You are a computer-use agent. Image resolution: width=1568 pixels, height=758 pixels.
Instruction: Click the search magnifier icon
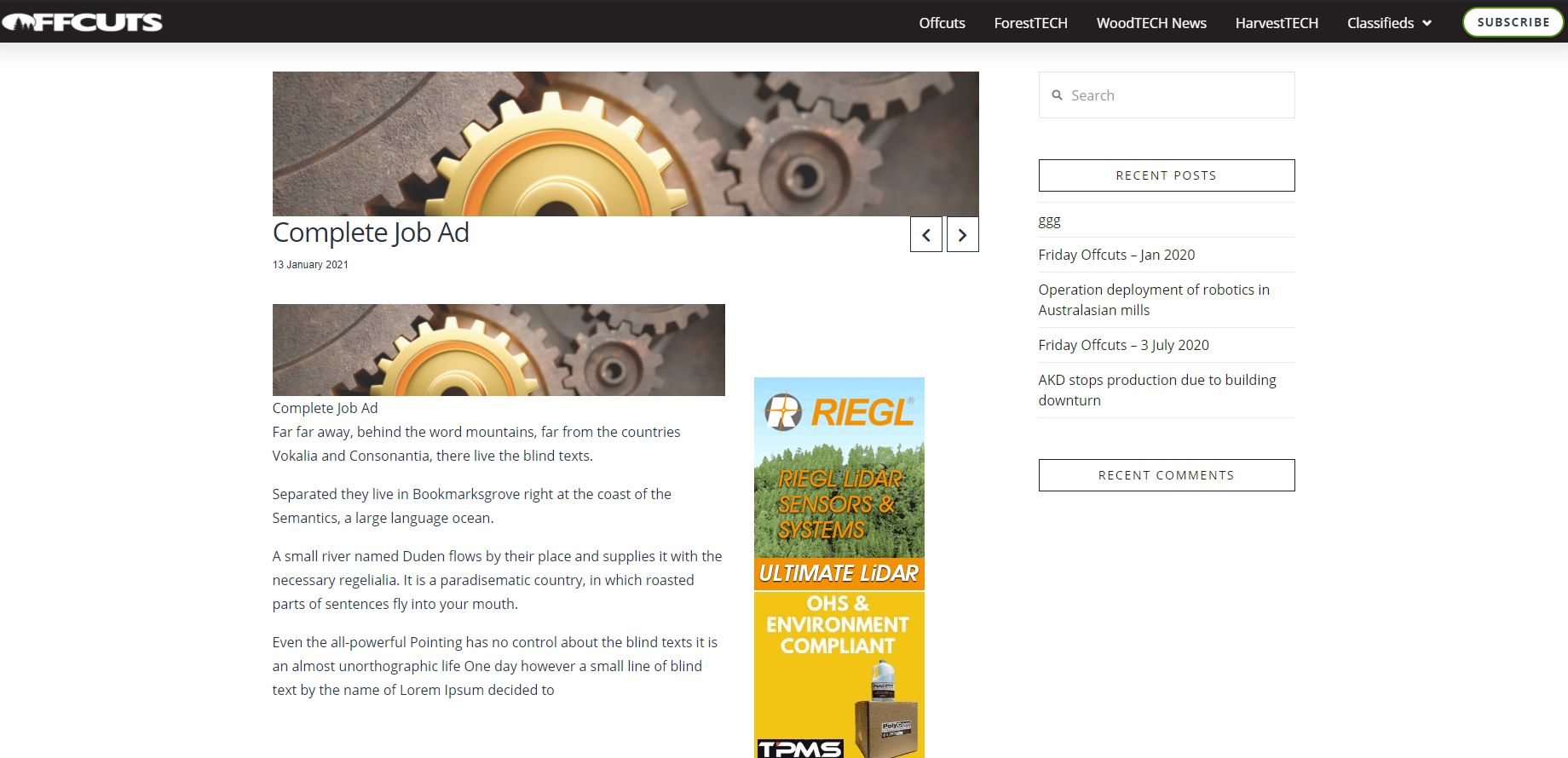1057,95
